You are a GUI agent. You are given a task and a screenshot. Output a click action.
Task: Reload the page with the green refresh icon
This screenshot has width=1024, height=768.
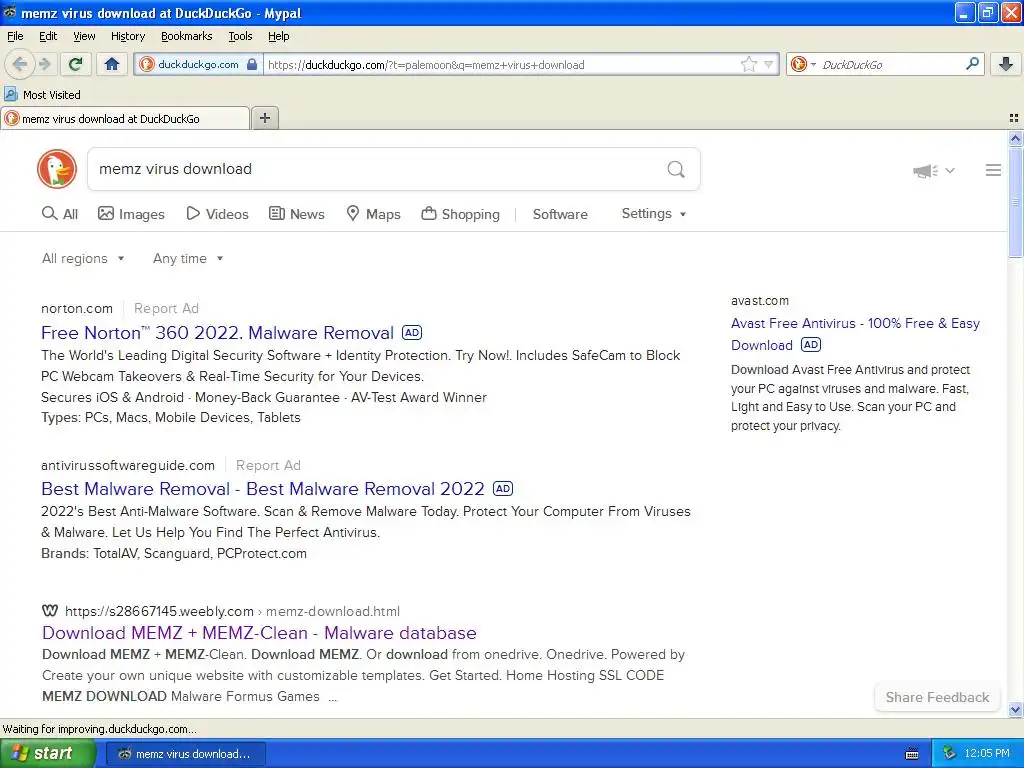coord(76,64)
